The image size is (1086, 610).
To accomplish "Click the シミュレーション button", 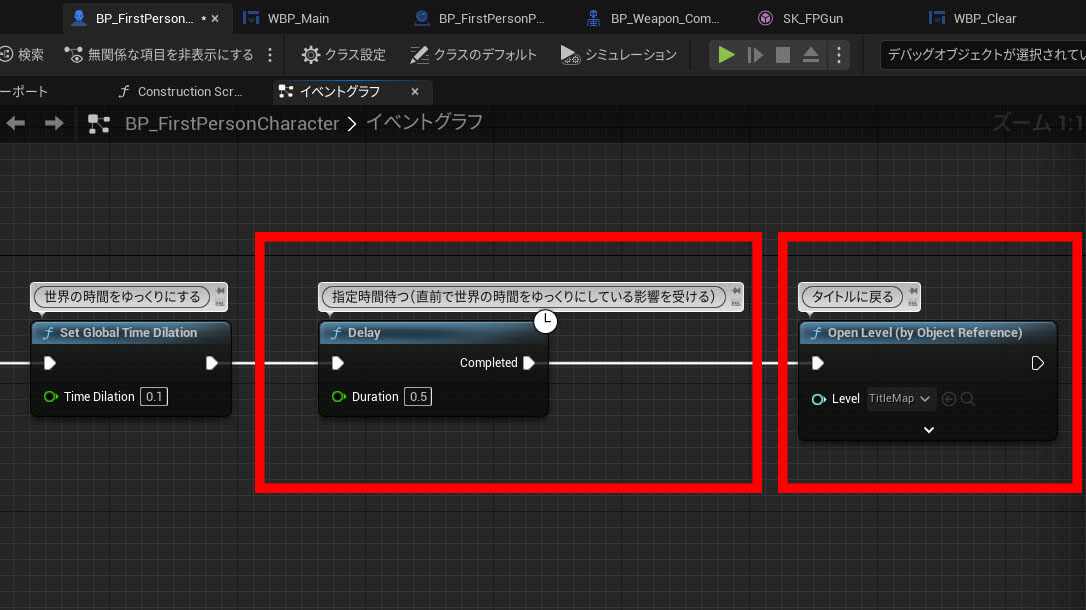I will pyautogui.click(x=619, y=55).
